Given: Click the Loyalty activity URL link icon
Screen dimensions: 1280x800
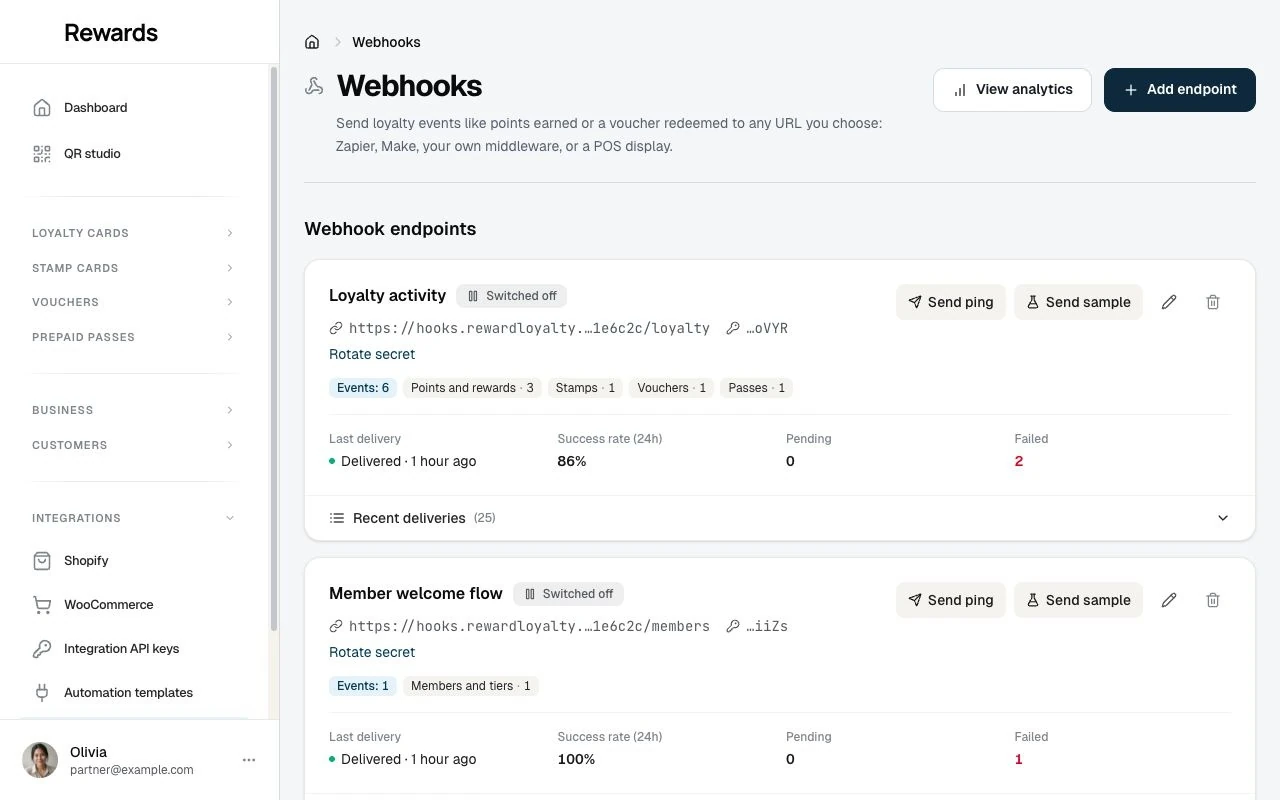Looking at the screenshot, I should click(336, 328).
